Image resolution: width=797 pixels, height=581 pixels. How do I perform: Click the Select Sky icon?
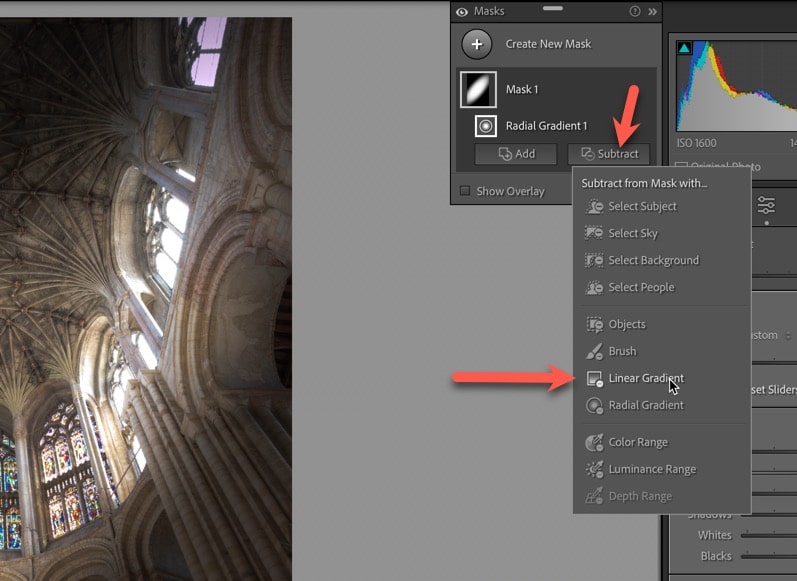click(x=594, y=233)
